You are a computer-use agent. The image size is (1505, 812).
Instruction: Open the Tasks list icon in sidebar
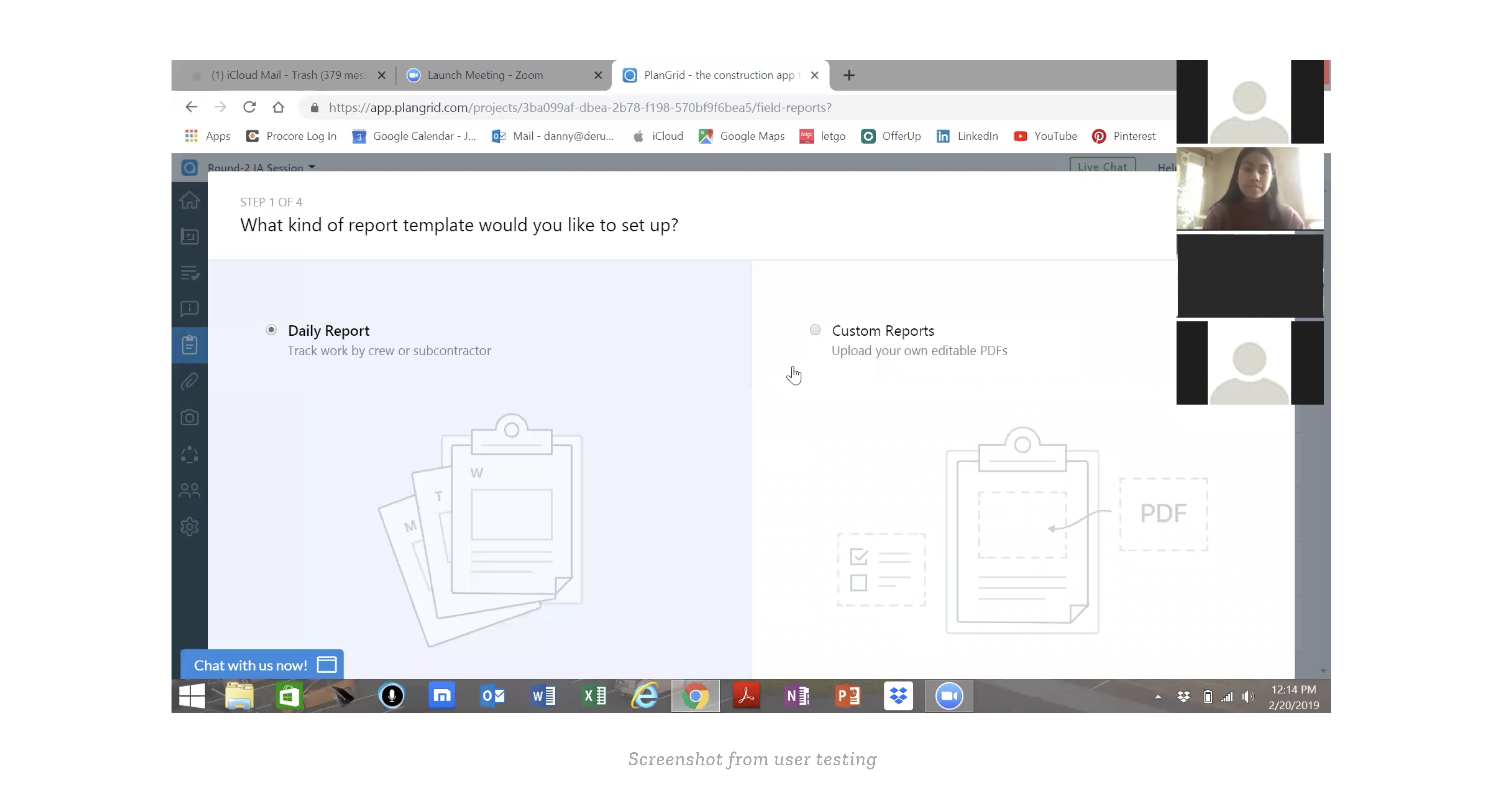[x=189, y=273]
